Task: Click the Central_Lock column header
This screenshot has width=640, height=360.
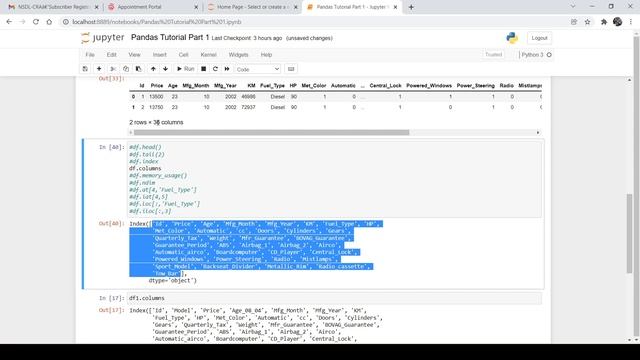Action: coord(385,86)
